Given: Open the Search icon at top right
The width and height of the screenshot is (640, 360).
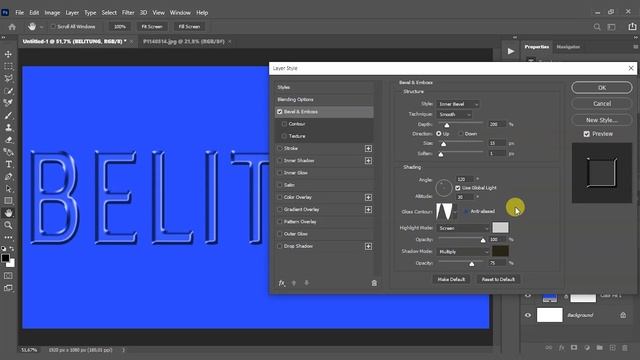Looking at the screenshot, I should pyautogui.click(x=597, y=27).
